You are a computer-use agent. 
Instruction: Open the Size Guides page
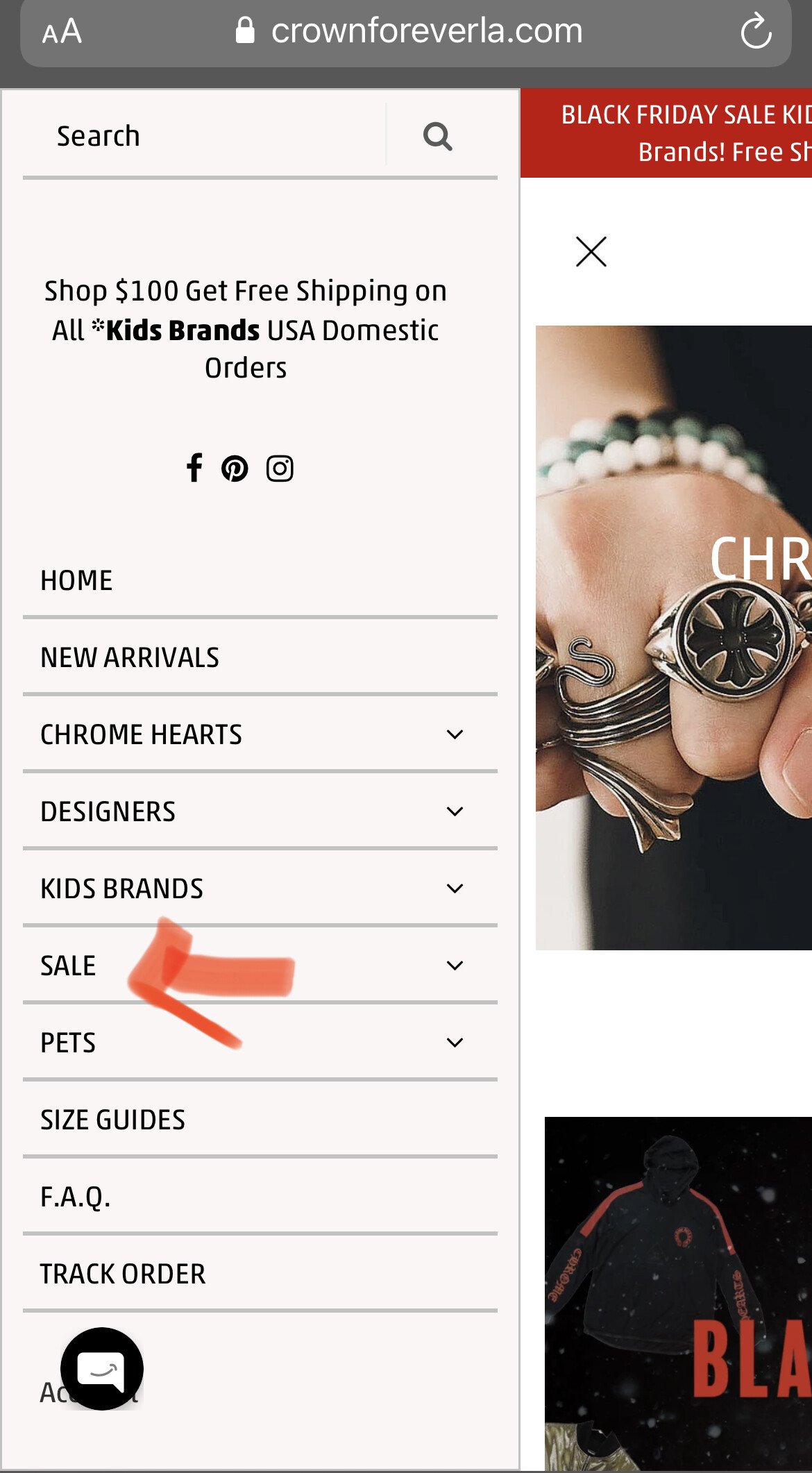tap(260, 1120)
